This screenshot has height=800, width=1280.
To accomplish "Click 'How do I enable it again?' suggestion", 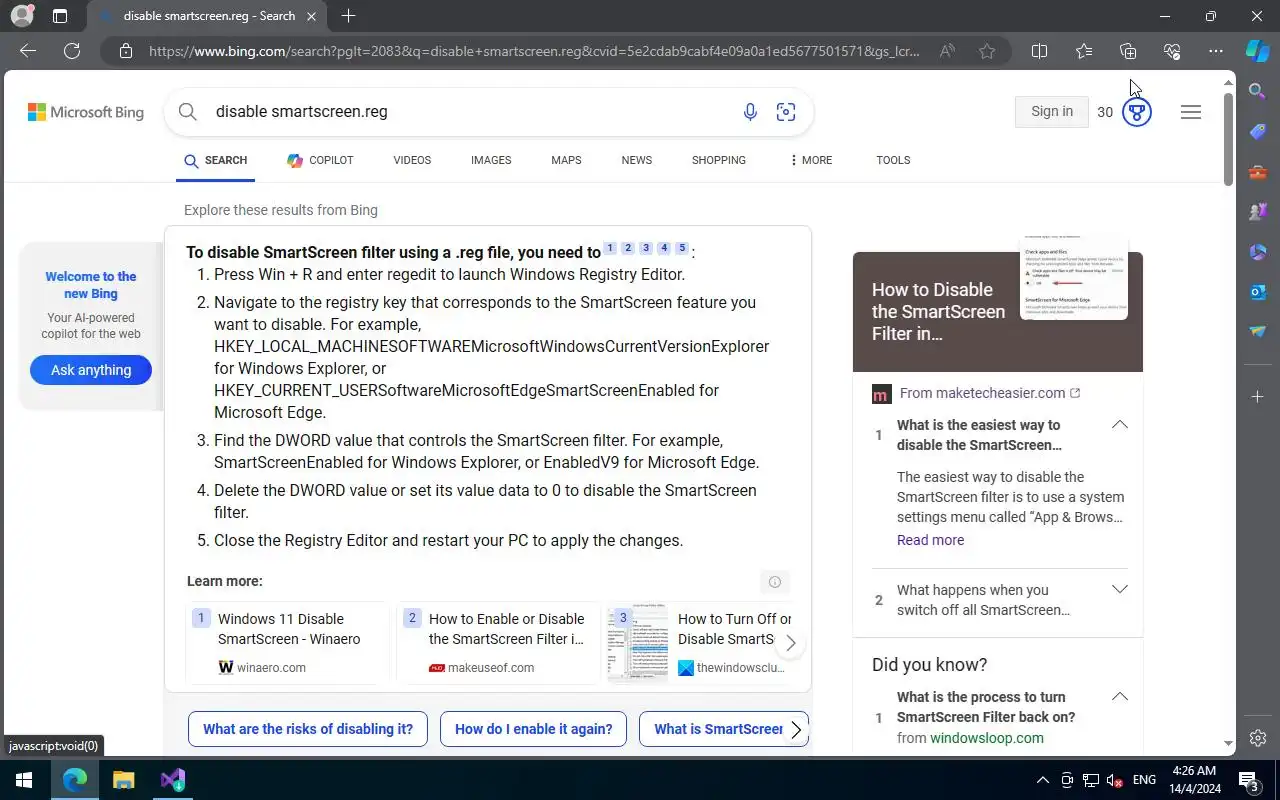I will tap(533, 729).
